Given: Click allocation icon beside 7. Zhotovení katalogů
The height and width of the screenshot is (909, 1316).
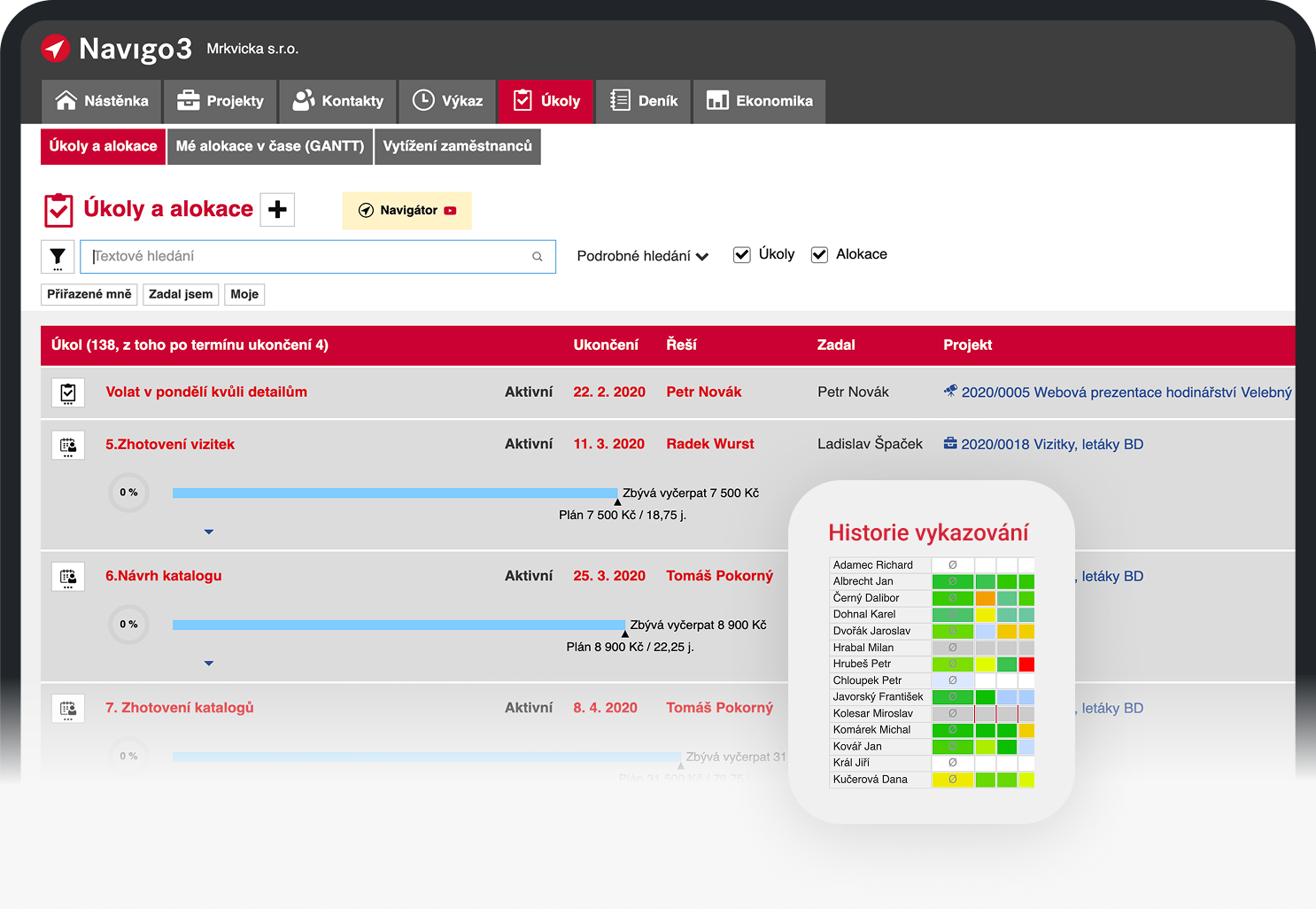Looking at the screenshot, I should (68, 709).
